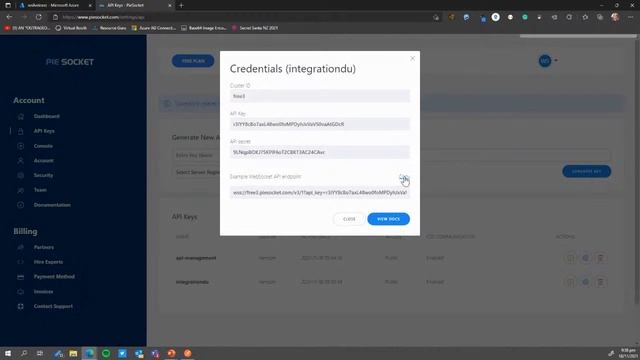Open the Resource Guru bookmark
The width and height of the screenshot is (640, 360).
[x=109, y=28]
